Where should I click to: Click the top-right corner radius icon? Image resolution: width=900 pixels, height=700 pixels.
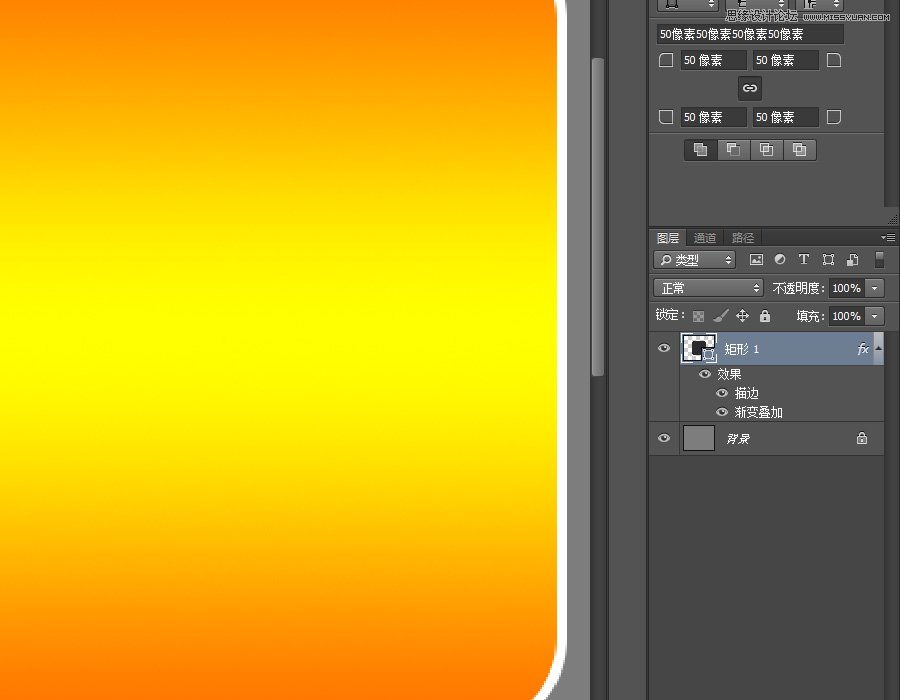(834, 60)
